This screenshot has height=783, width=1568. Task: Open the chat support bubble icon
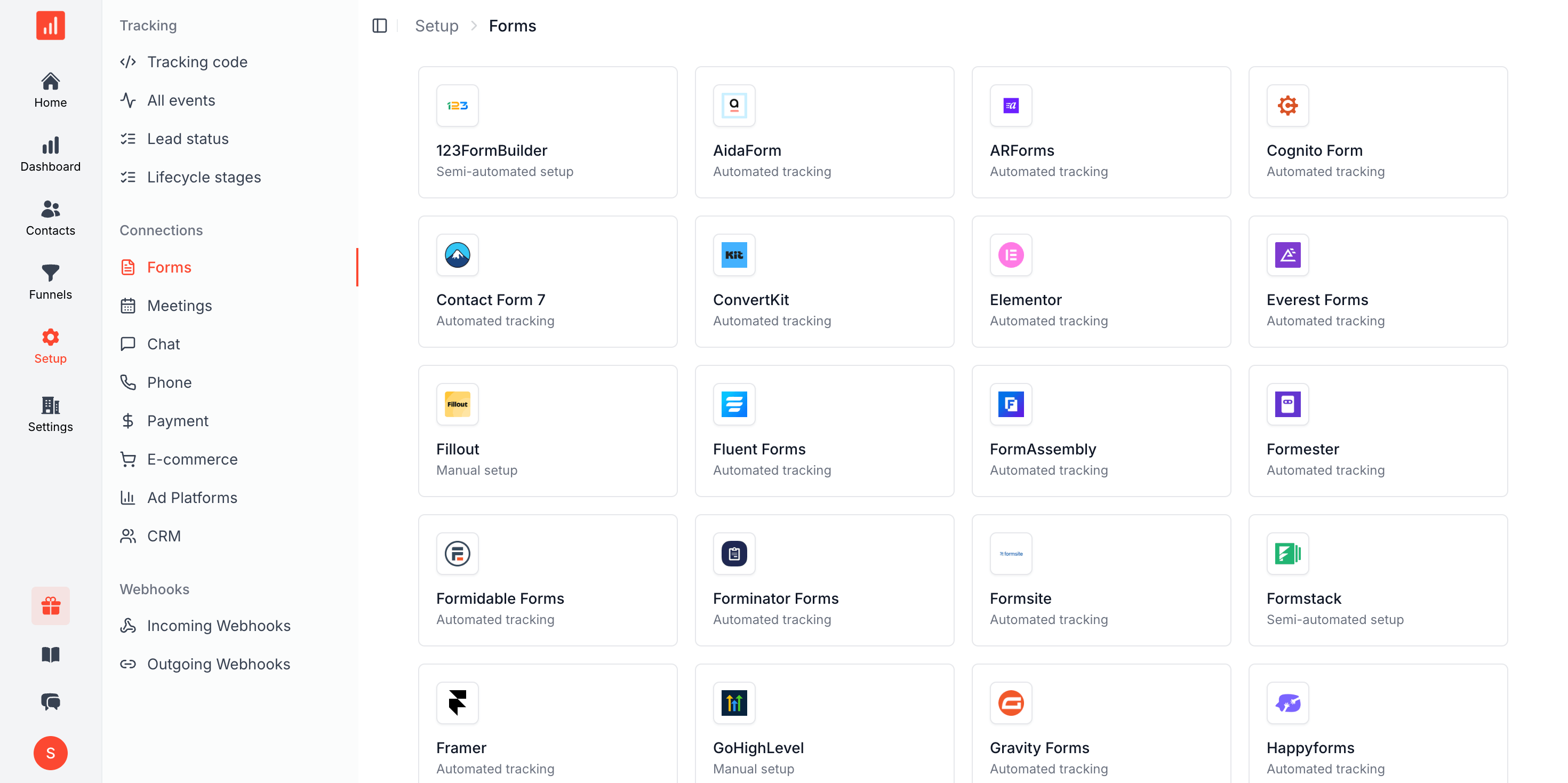(51, 702)
